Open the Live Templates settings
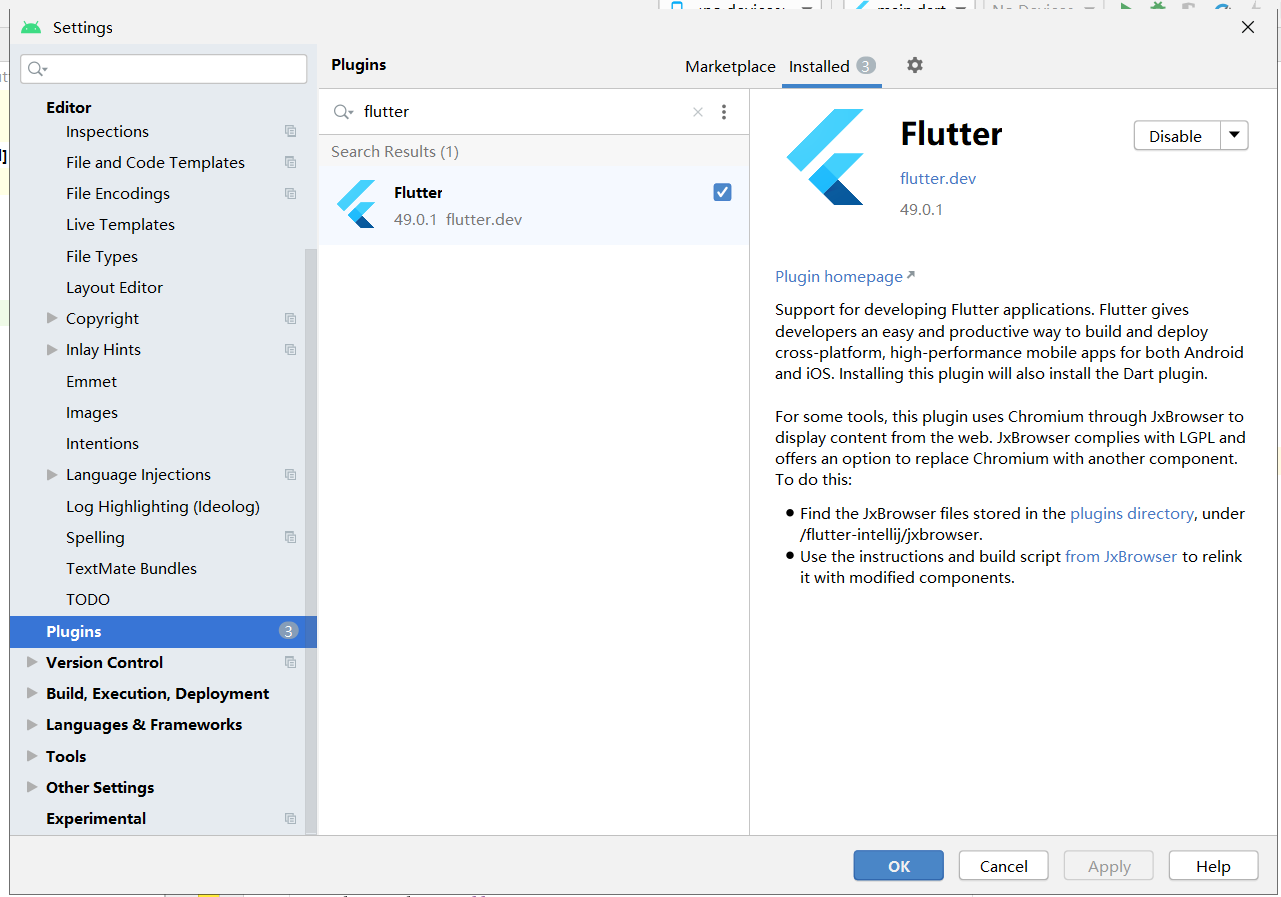Screen dimensions: 1281x897 coord(120,224)
